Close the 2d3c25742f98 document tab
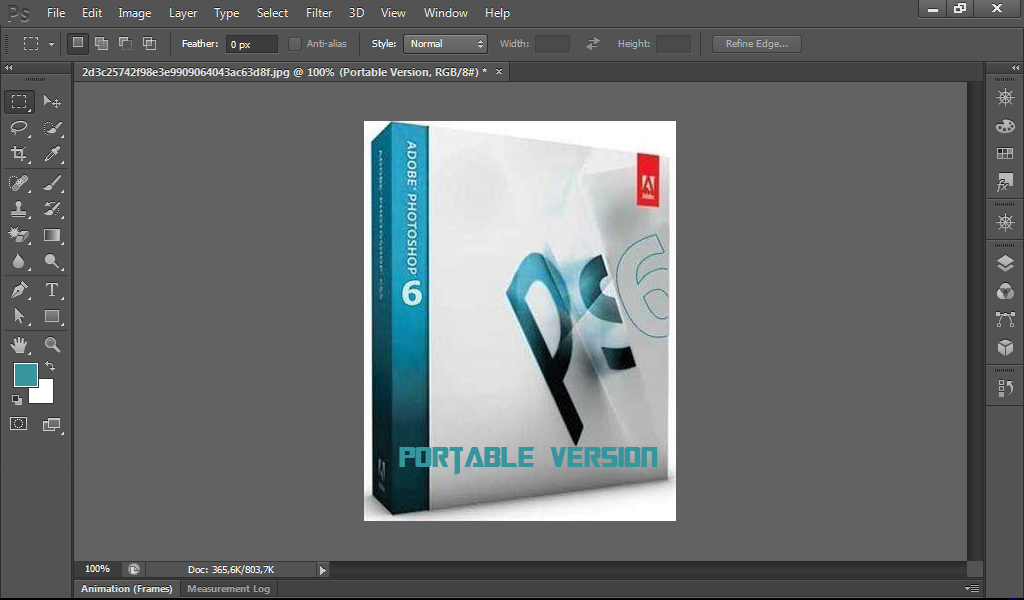Screen dimensions: 1024x600 pos(499,72)
